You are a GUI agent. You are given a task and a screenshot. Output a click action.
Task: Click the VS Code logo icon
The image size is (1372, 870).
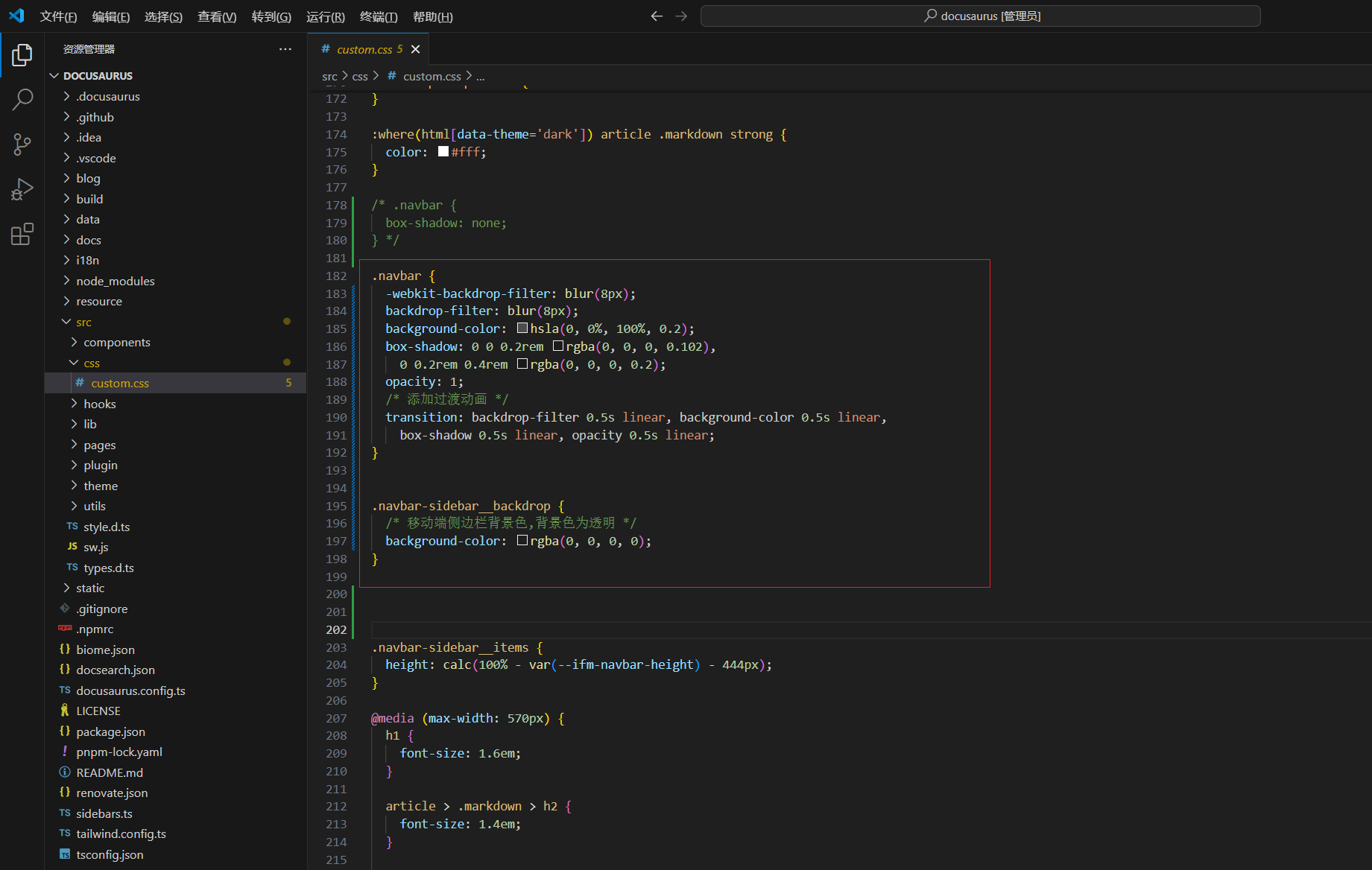click(x=16, y=16)
